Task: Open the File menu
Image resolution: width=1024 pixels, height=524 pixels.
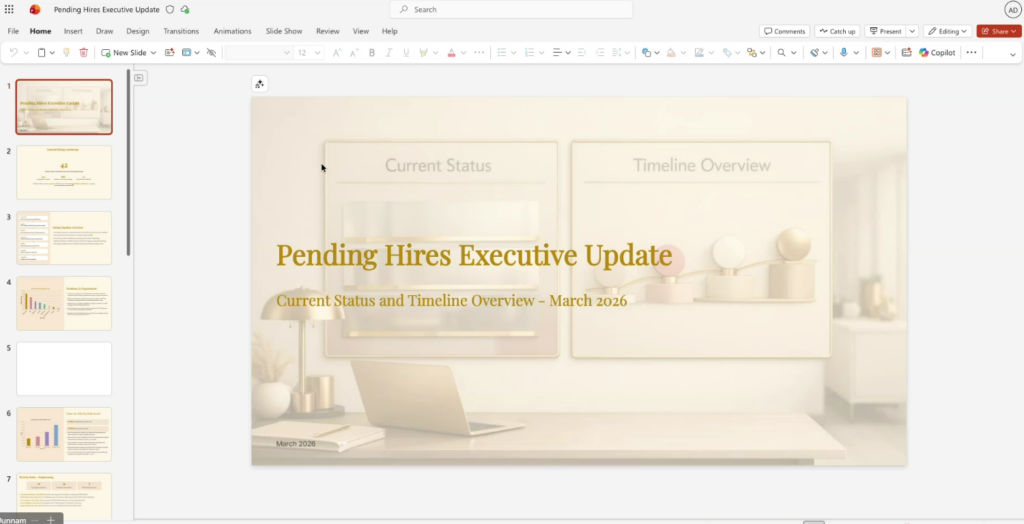Action: pos(13,31)
